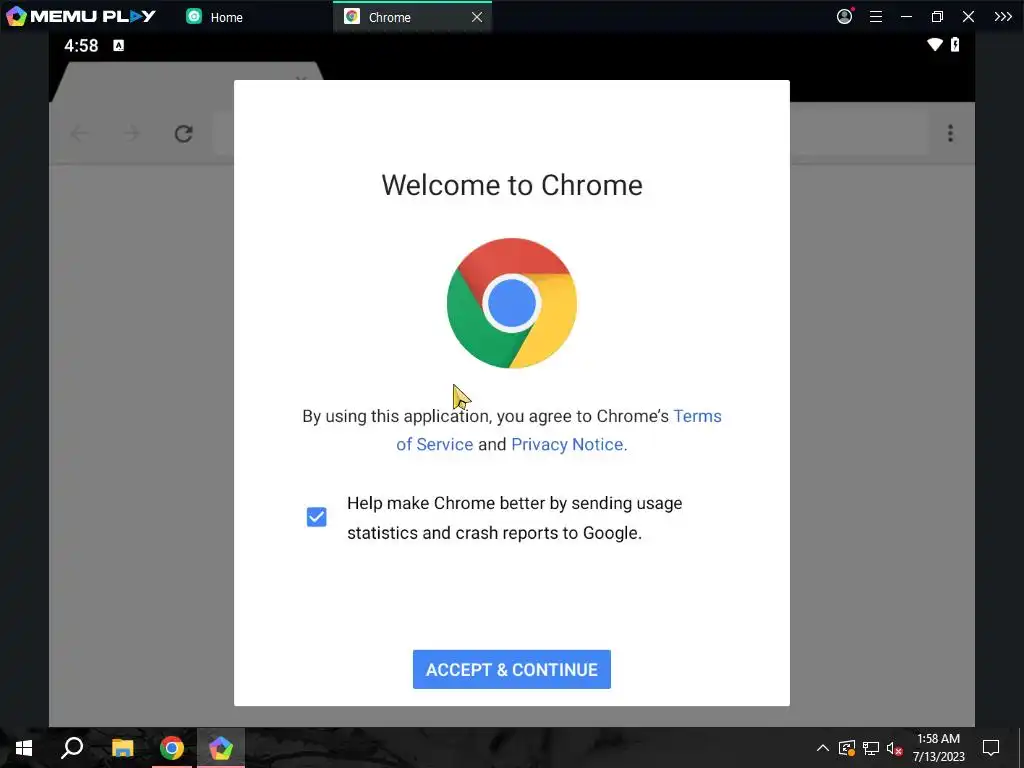Open the Windows Start menu
This screenshot has width=1024, height=768.
pos(24,748)
